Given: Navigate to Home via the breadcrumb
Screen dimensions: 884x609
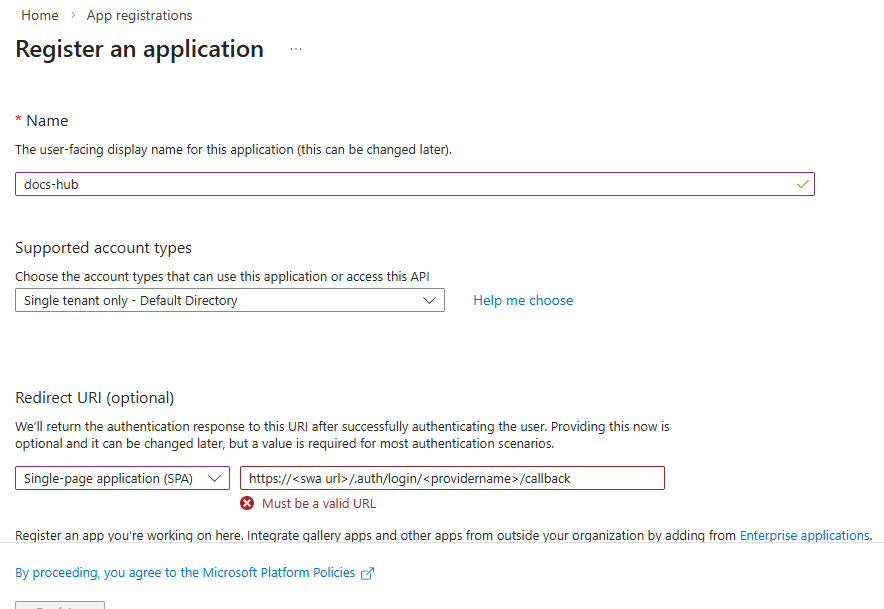Looking at the screenshot, I should tap(39, 15).
